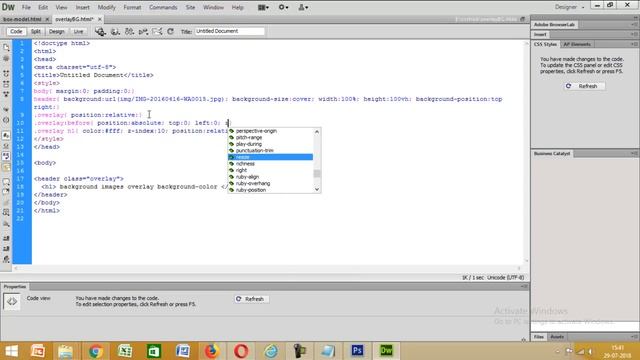
Task: Open the Window menu
Action: [213, 7]
